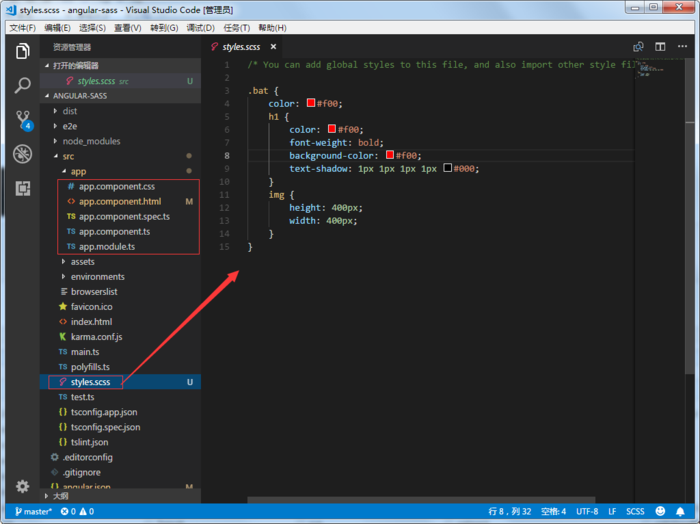Click the open changes icon in the editor toolbar

(x=638, y=46)
